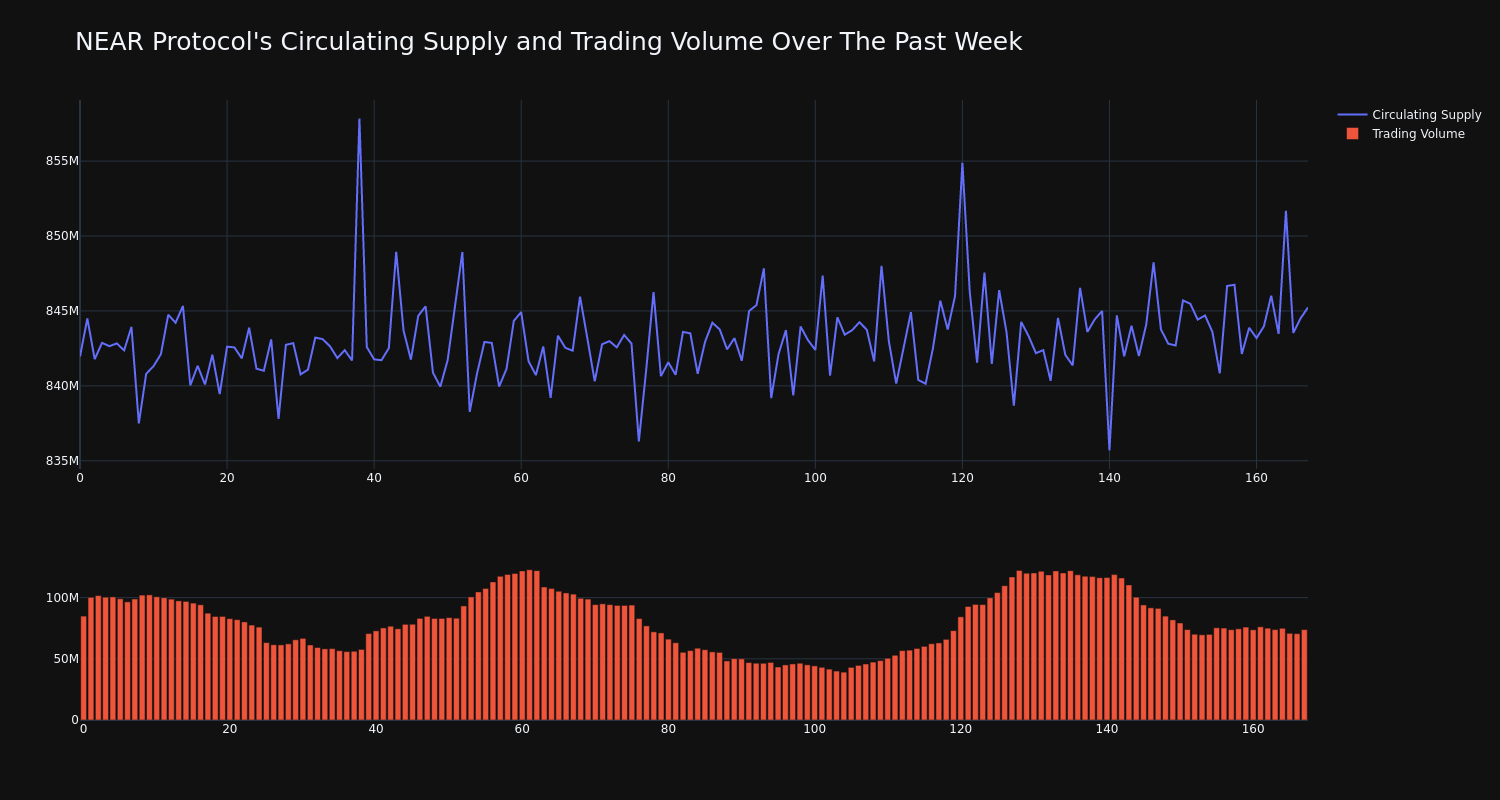Click the x-axis label 140 on volume chart
The width and height of the screenshot is (1500, 800).
1107,729
